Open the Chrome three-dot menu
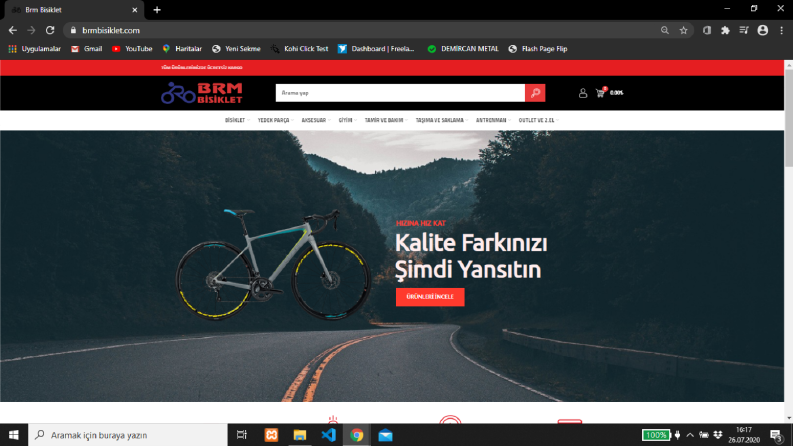This screenshot has width=793, height=446. 781,30
